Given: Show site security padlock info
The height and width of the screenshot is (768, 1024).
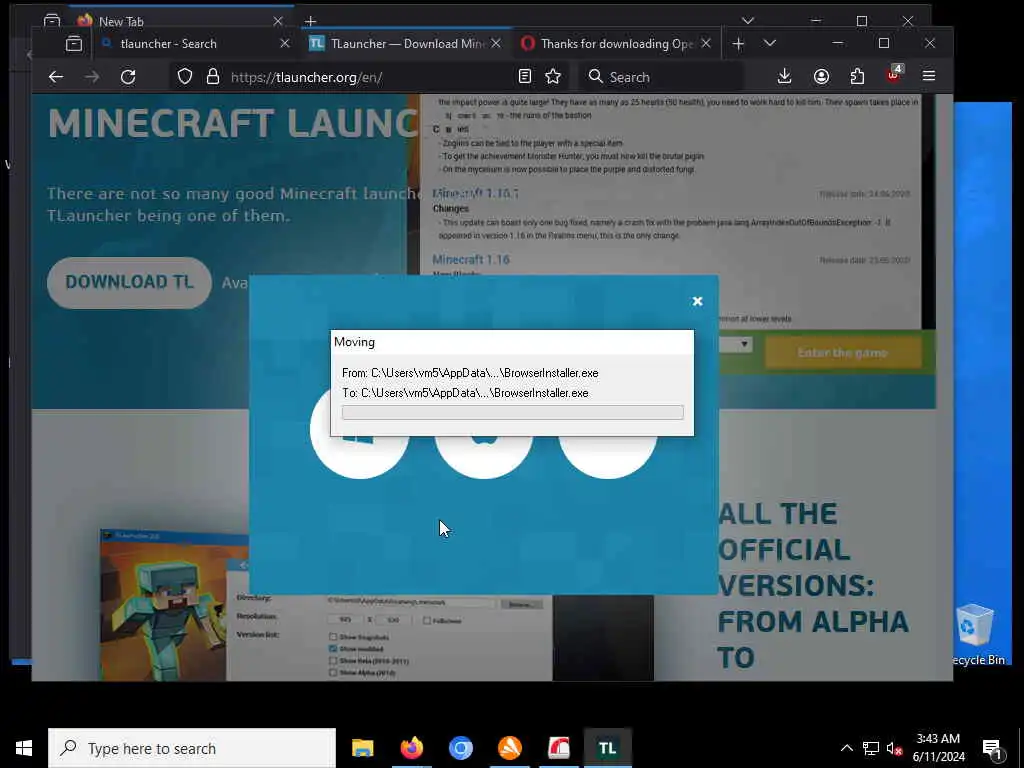Looking at the screenshot, I should pyautogui.click(x=213, y=77).
